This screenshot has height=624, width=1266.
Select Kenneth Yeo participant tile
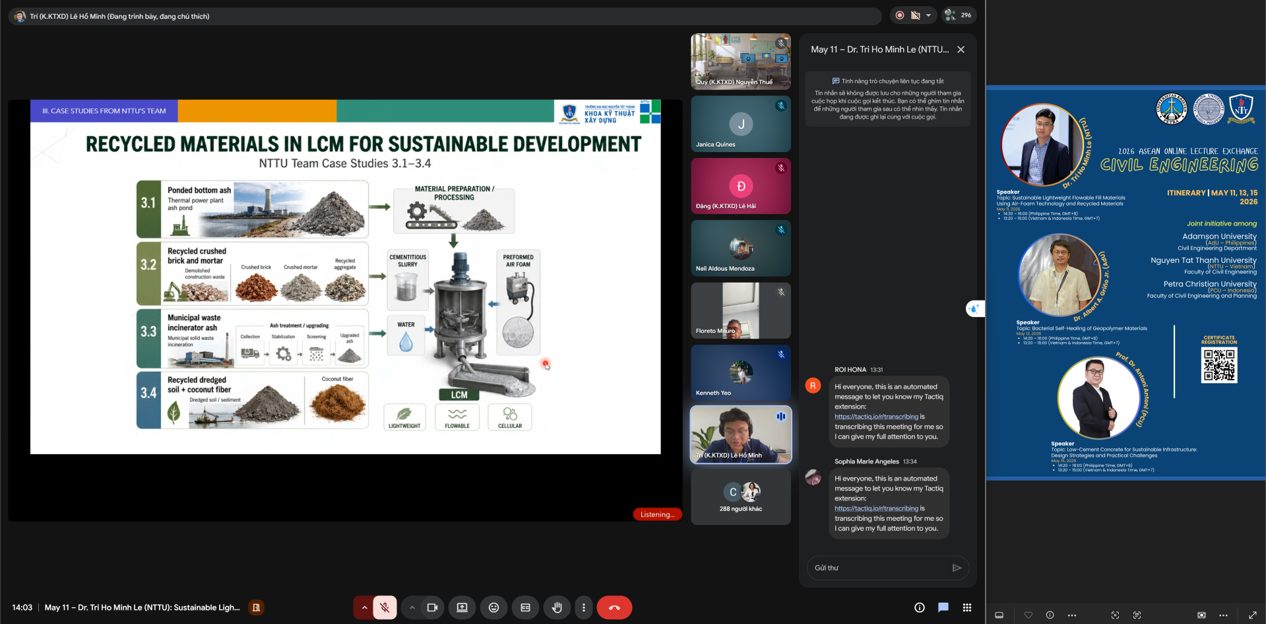coord(740,372)
